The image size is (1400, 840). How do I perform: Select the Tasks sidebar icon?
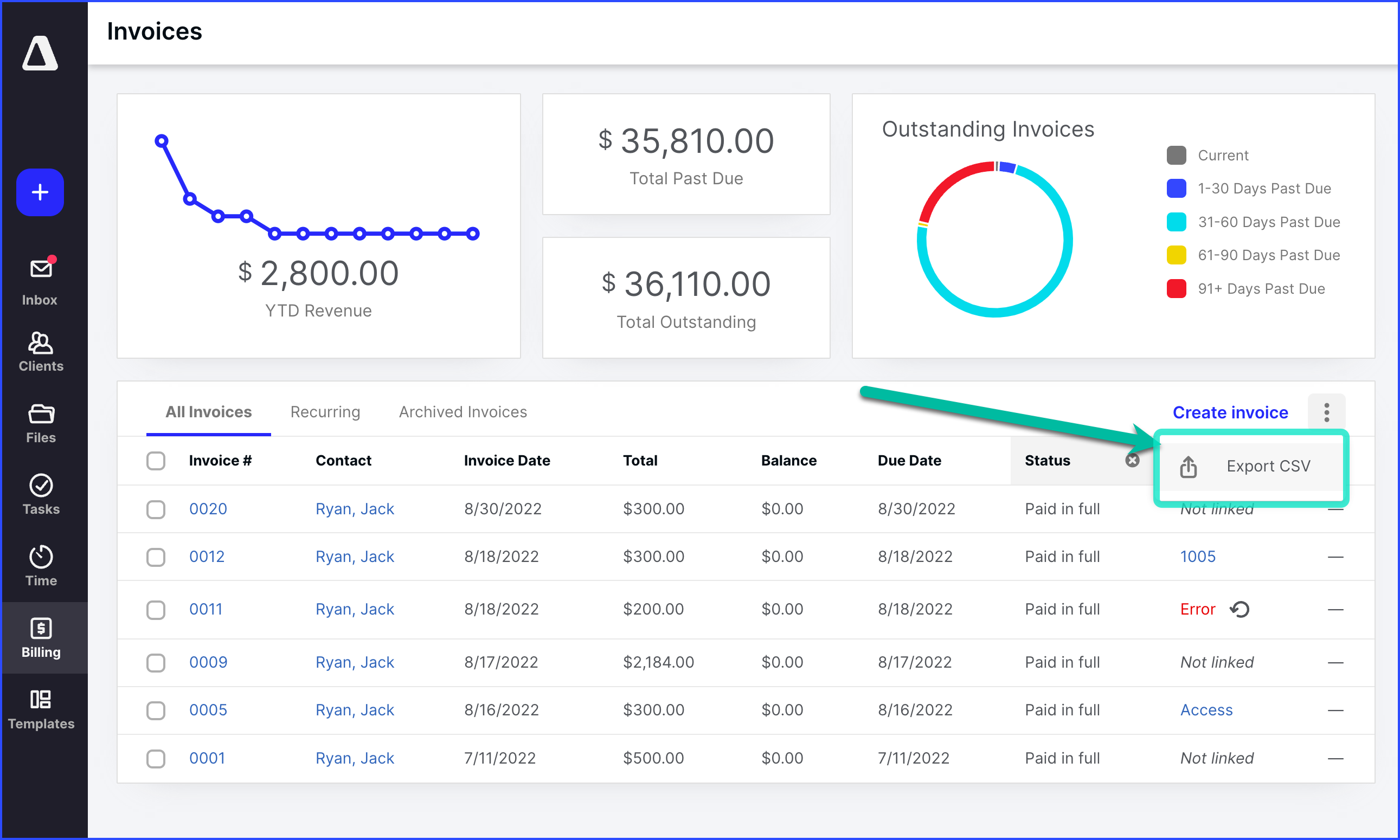tap(40, 494)
